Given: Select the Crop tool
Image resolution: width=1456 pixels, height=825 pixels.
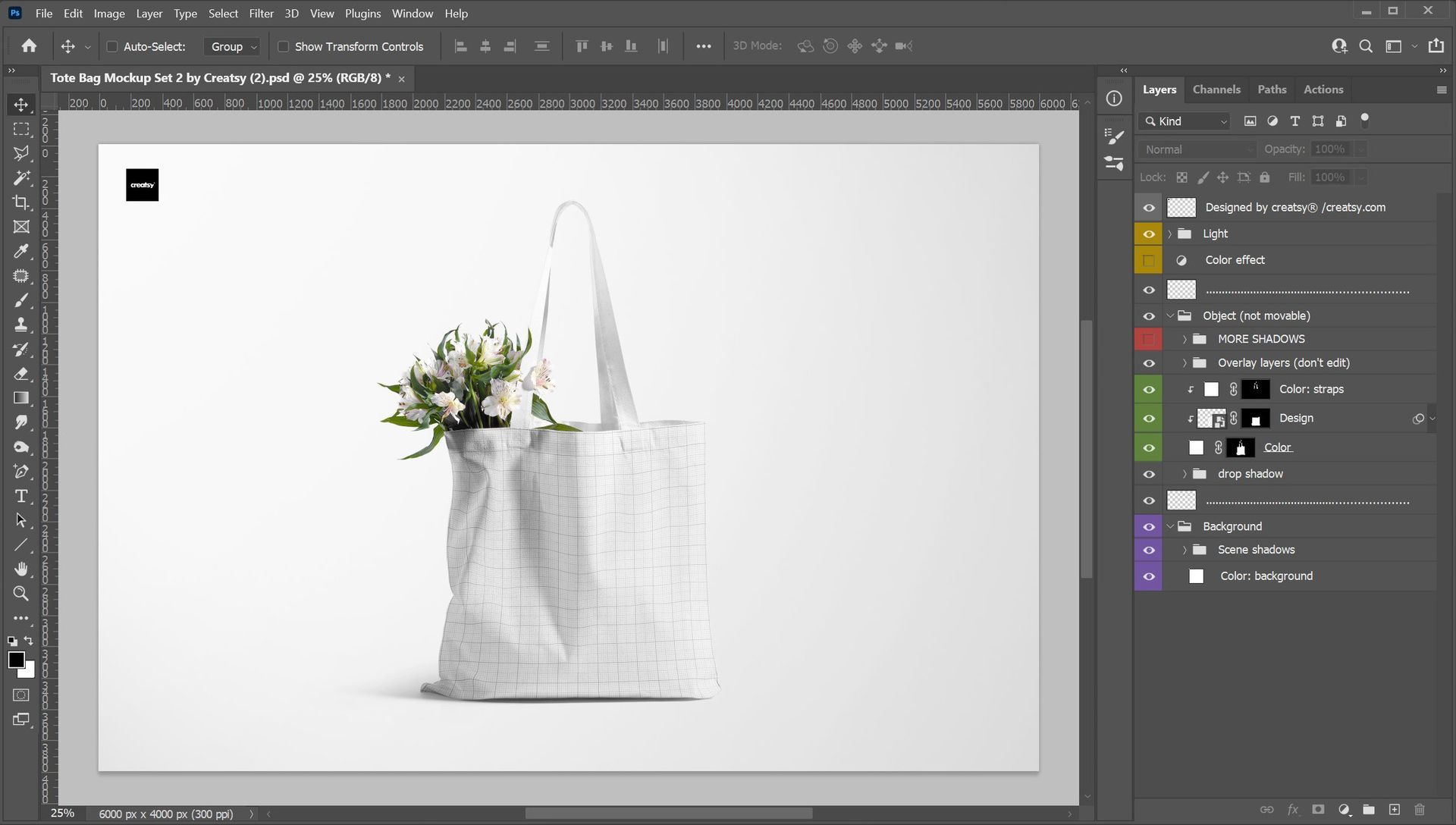Looking at the screenshot, I should [x=21, y=202].
